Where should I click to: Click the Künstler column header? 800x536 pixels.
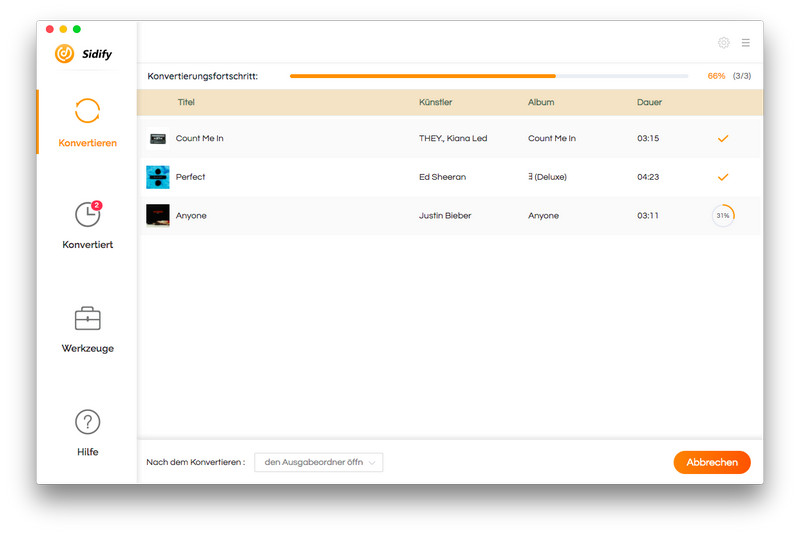435,102
